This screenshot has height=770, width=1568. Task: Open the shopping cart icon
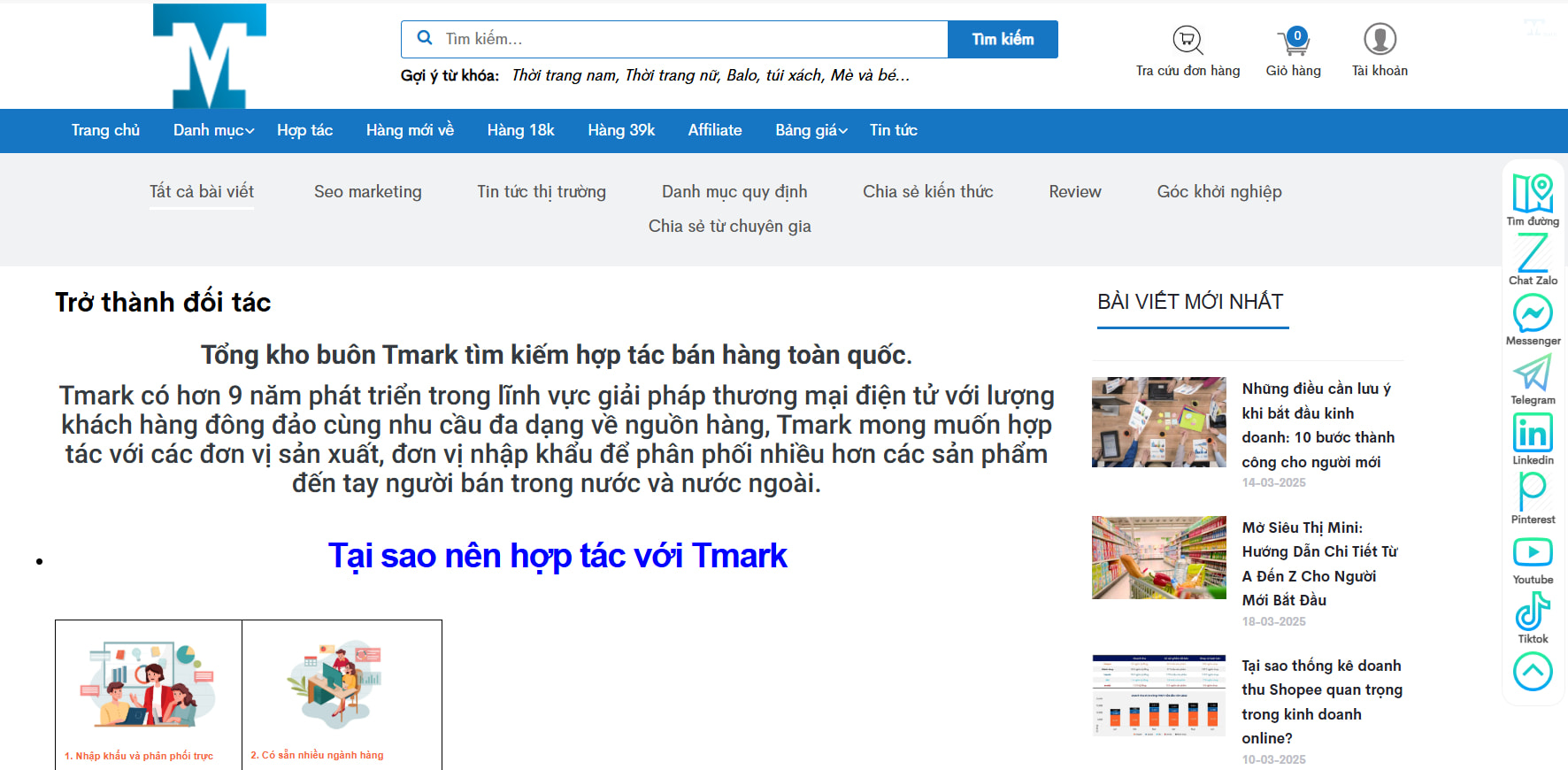click(x=1293, y=41)
